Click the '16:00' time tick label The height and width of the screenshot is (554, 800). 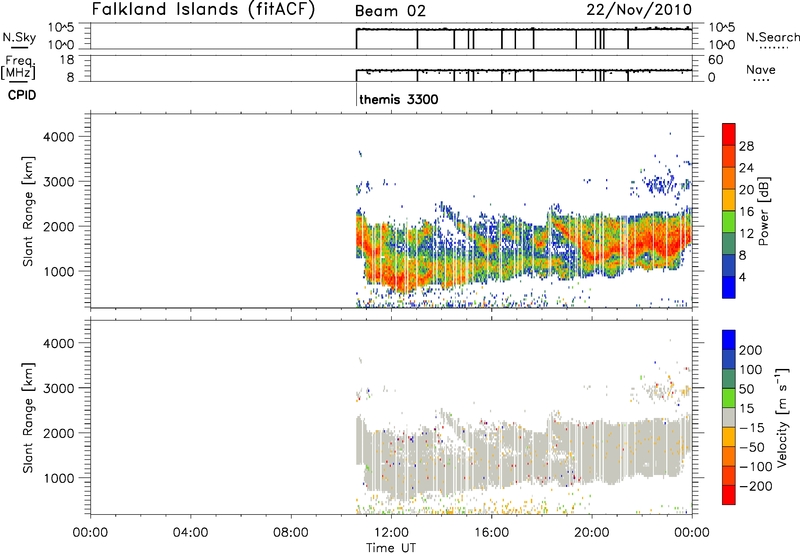(492, 533)
